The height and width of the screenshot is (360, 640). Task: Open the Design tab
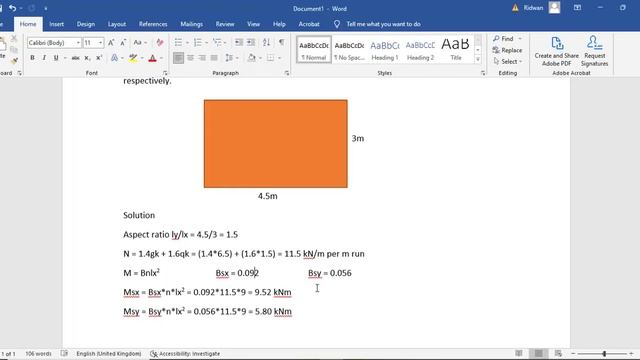coord(86,24)
